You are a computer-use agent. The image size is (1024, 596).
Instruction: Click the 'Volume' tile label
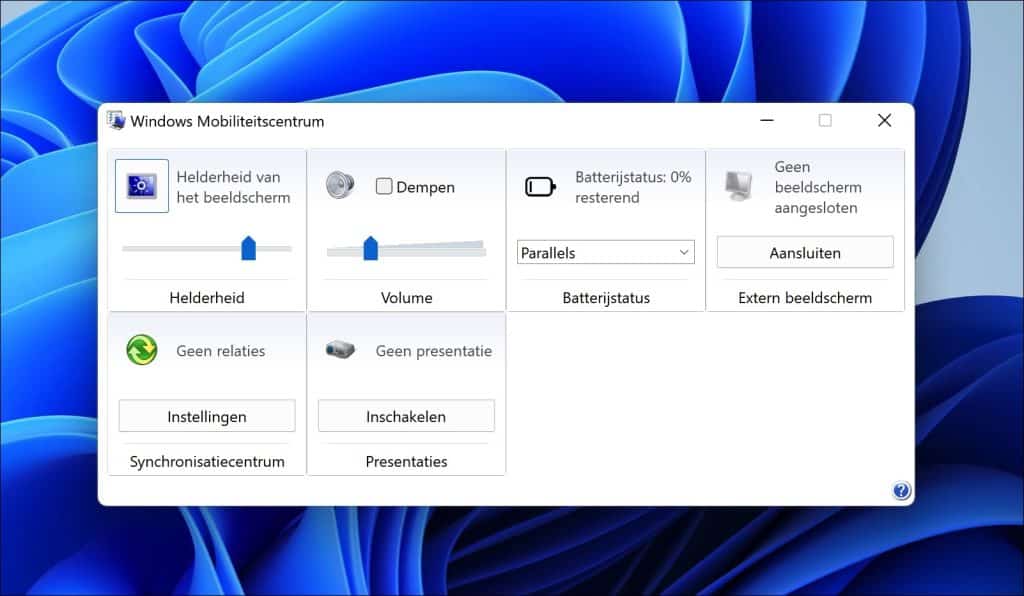point(406,298)
